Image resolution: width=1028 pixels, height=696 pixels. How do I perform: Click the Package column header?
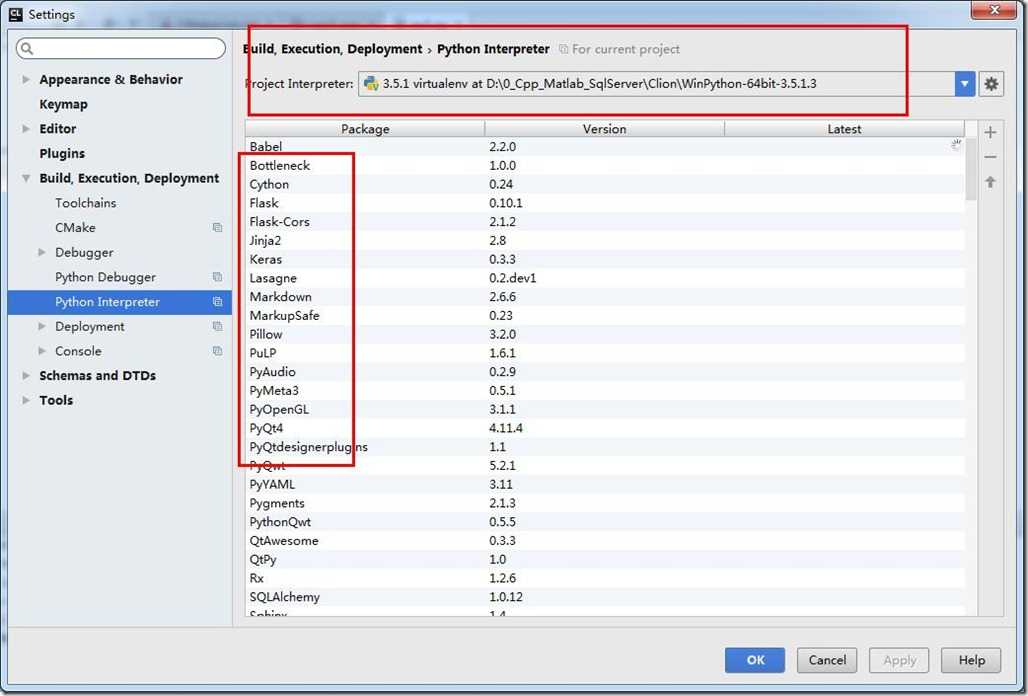pyautogui.click(x=365, y=129)
